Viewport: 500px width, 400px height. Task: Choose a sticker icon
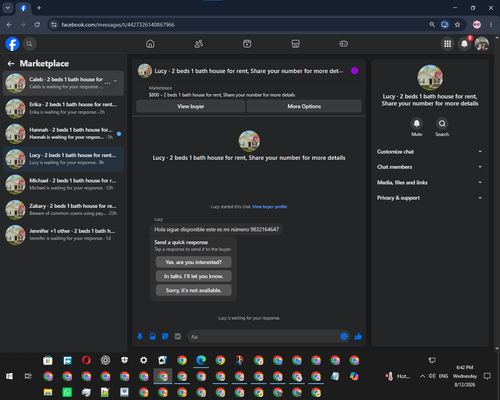[x=165, y=336]
